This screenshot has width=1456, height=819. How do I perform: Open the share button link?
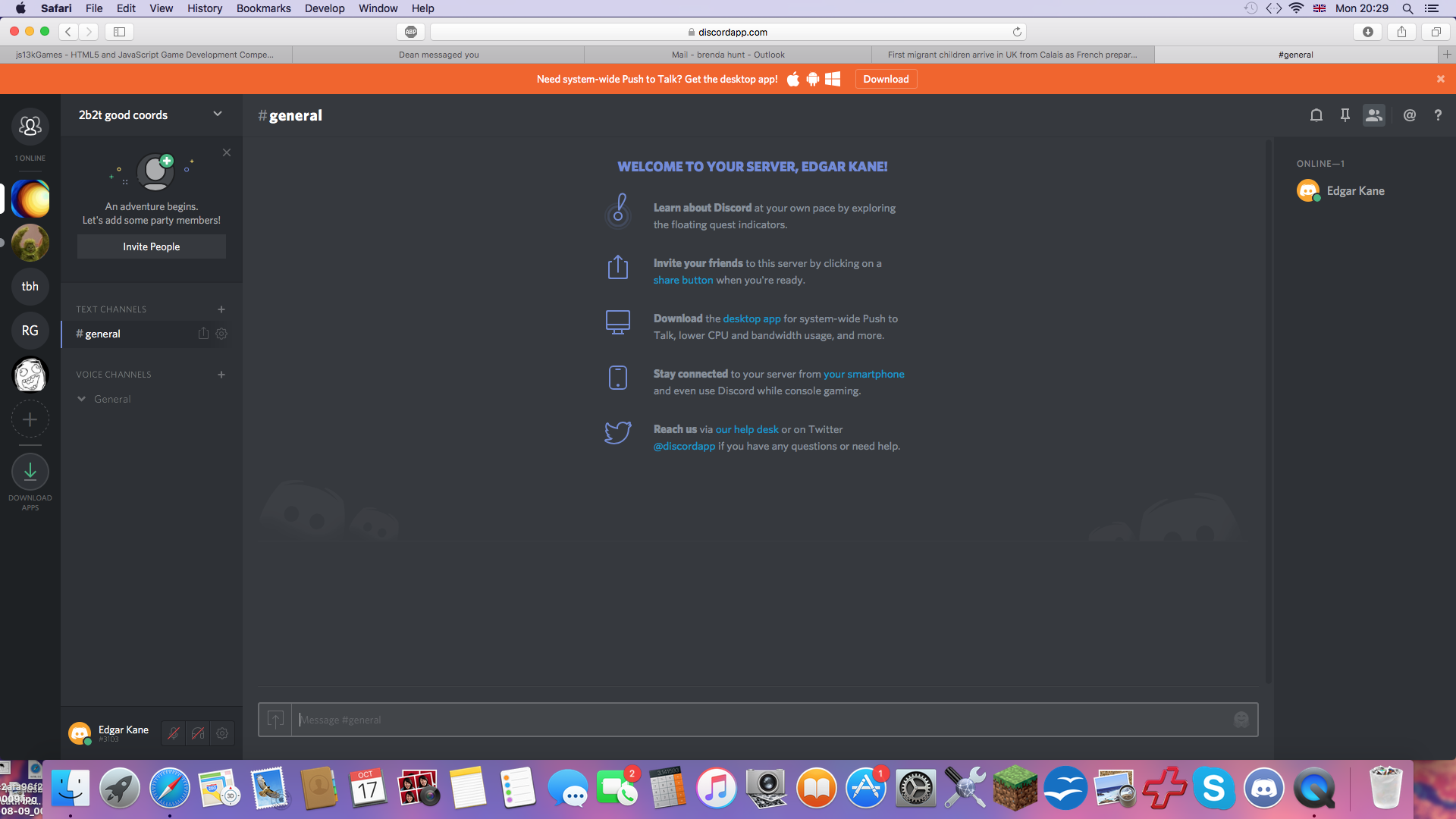(x=683, y=280)
